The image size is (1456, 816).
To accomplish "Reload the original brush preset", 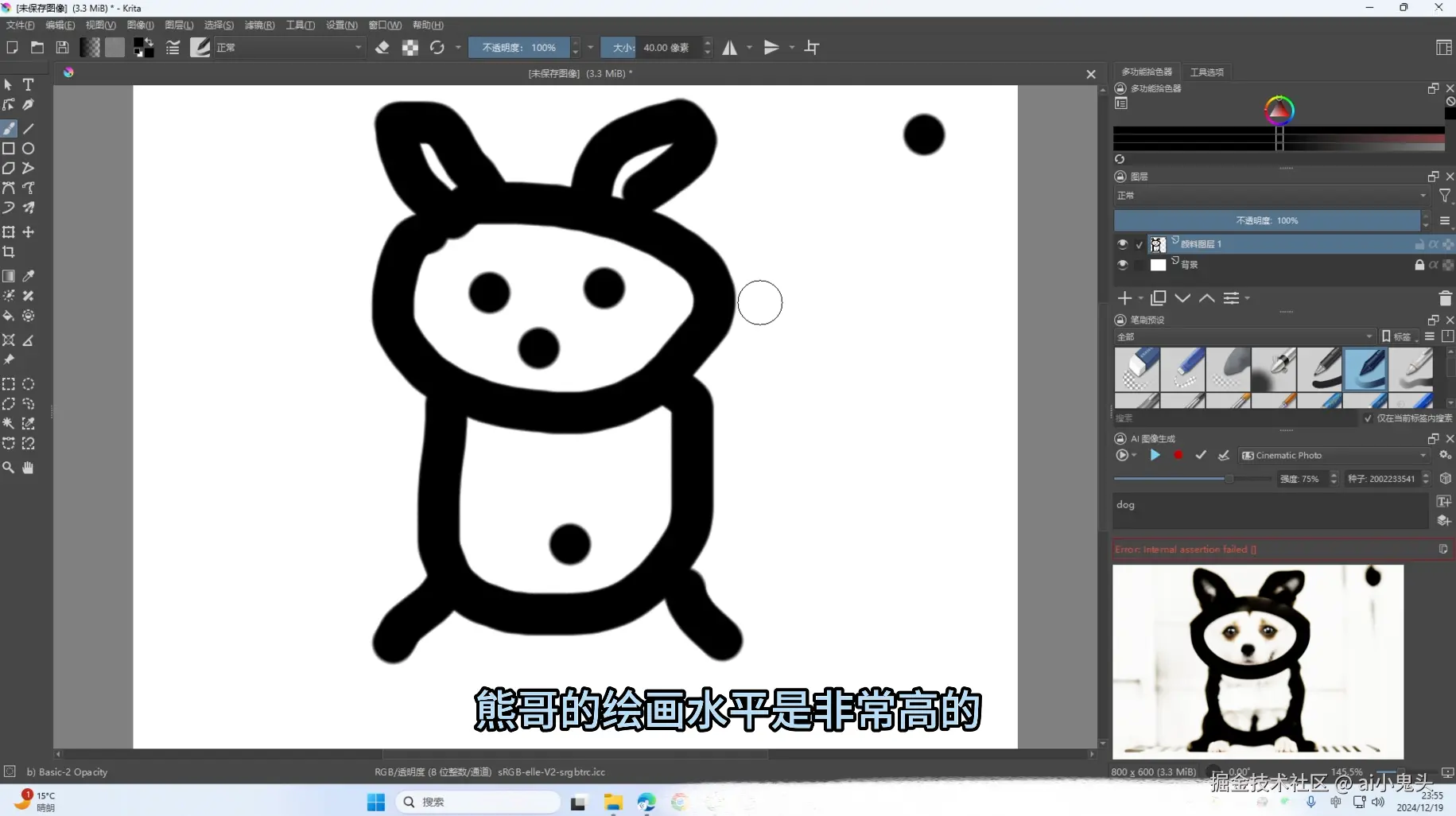I will click(437, 48).
